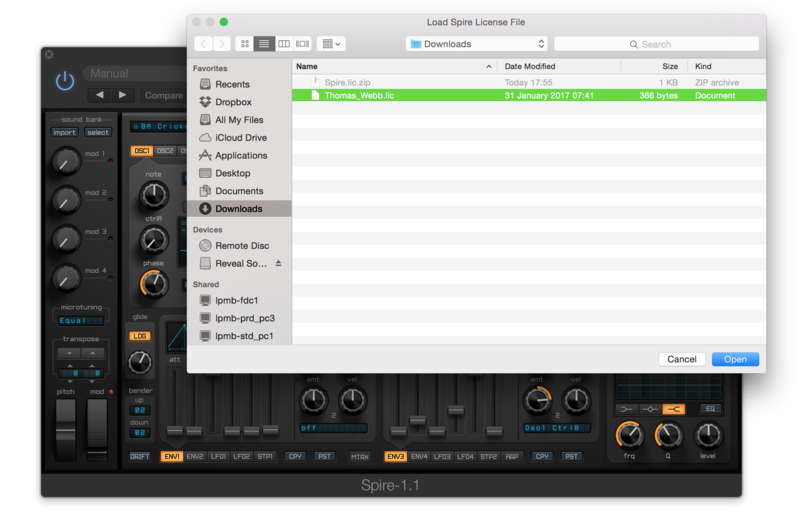Select the Thomas_Webb.lic file
Image resolution: width=800 pixels, height=521 pixels.
tap(361, 96)
